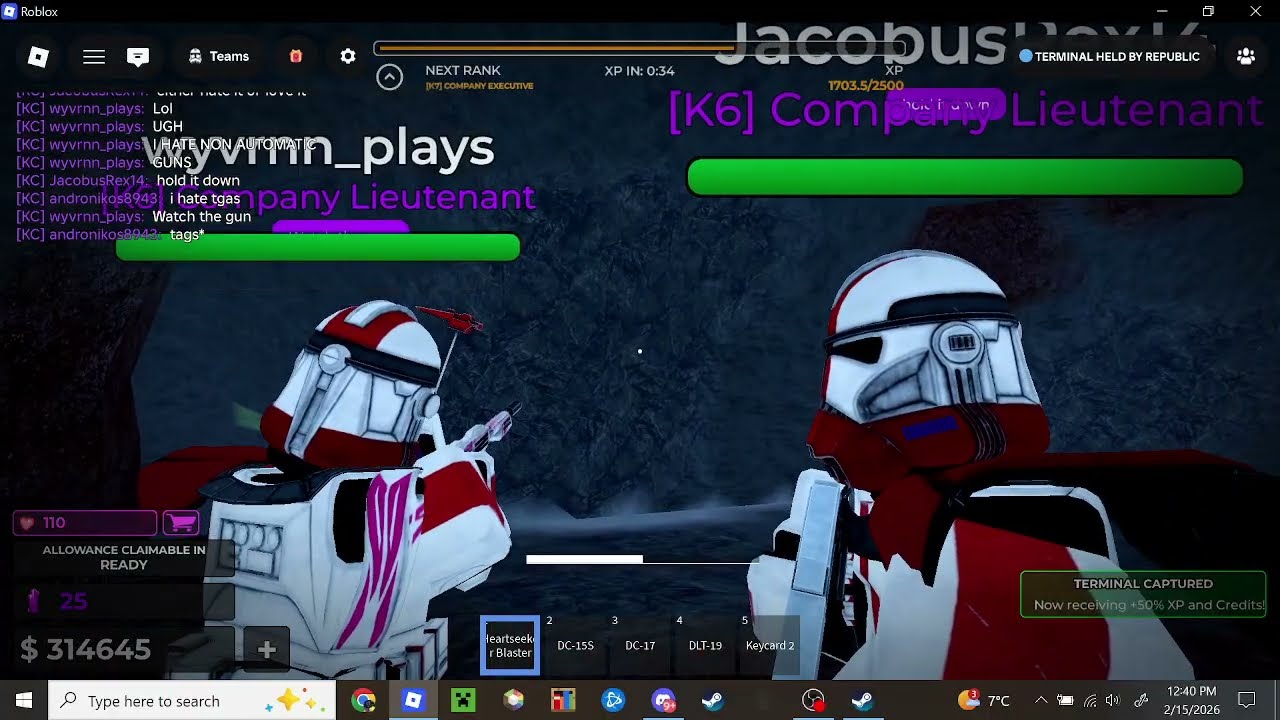Image resolution: width=1280 pixels, height=720 pixels.
Task: Open the Windows Start menu
Action: 24,701
